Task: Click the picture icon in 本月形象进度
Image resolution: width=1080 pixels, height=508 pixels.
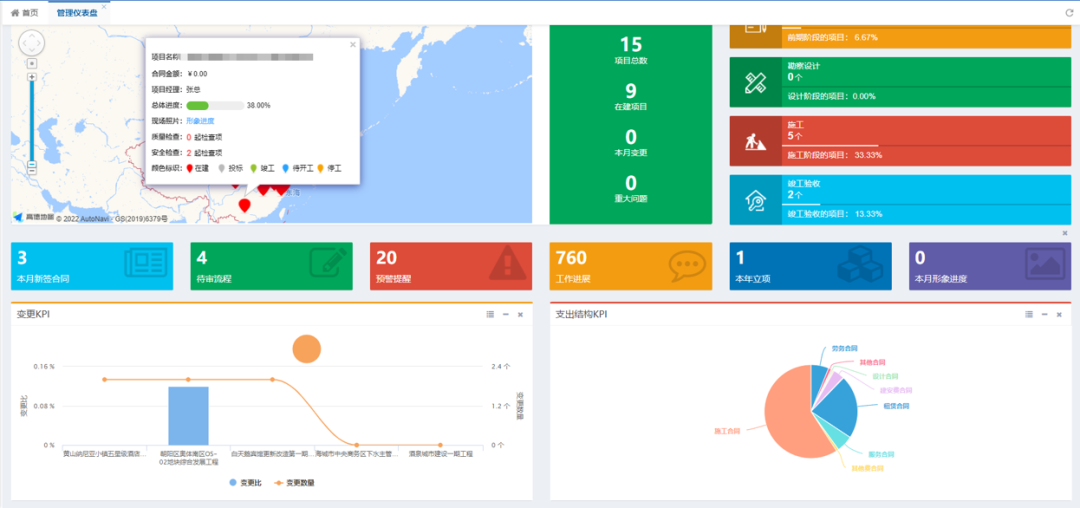Action: click(1044, 264)
